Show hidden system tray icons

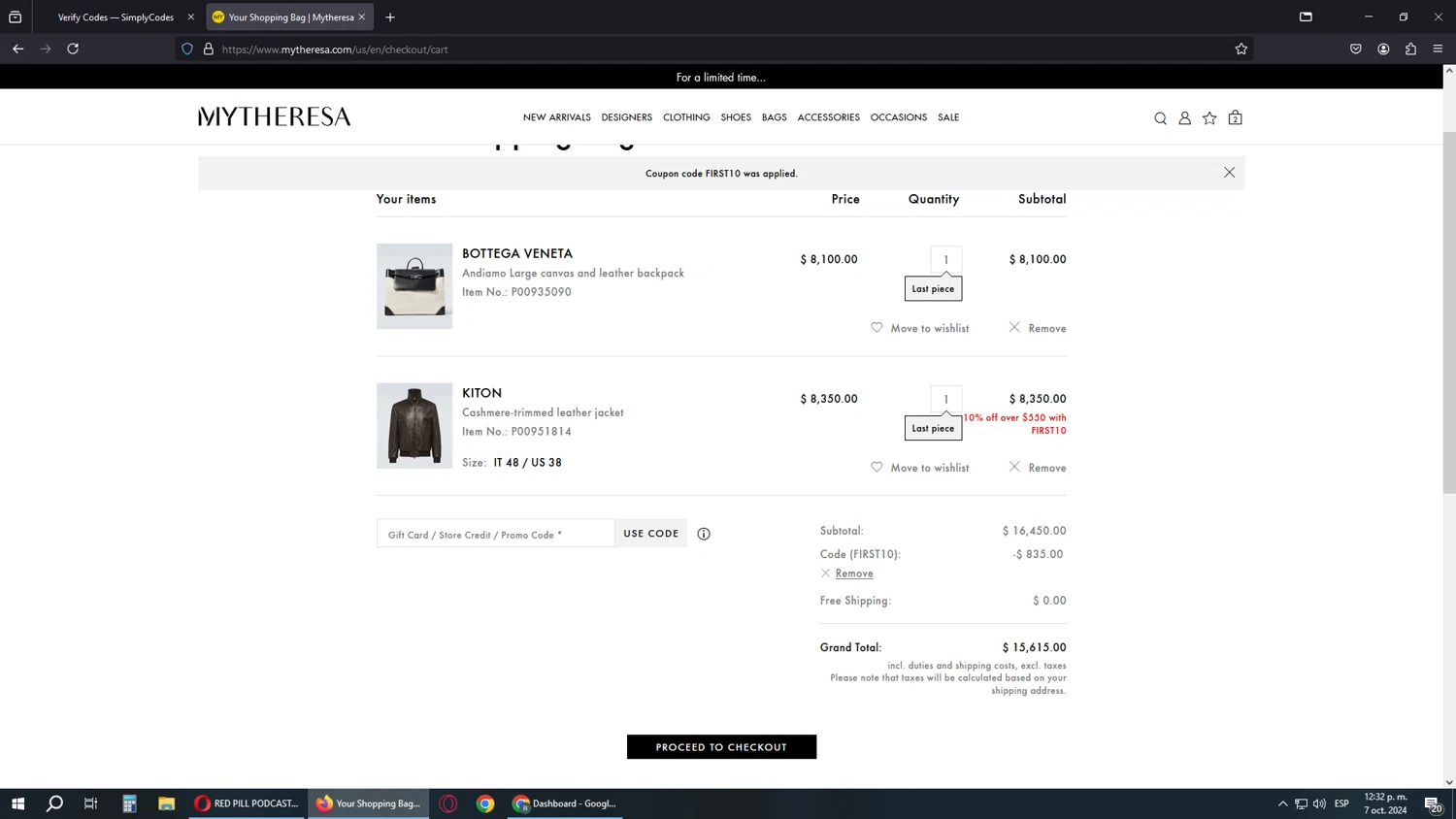point(1282,803)
